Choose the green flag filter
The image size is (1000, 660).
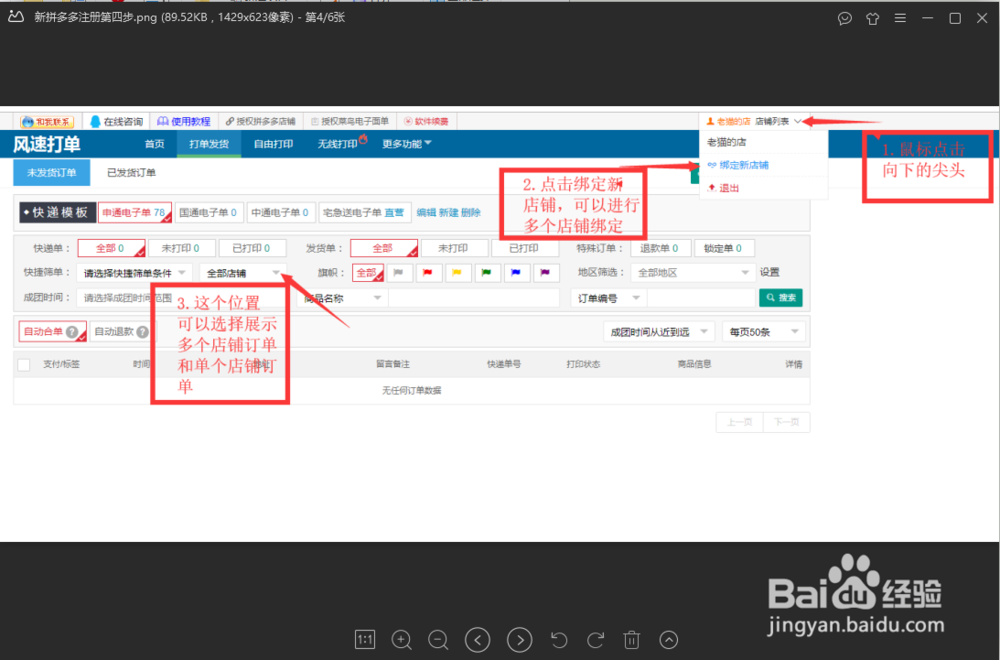click(x=487, y=273)
